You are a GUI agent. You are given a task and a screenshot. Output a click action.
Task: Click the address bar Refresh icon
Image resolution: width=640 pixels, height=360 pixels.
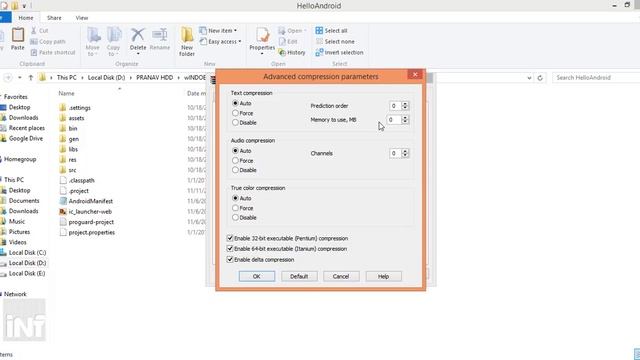pos(540,78)
